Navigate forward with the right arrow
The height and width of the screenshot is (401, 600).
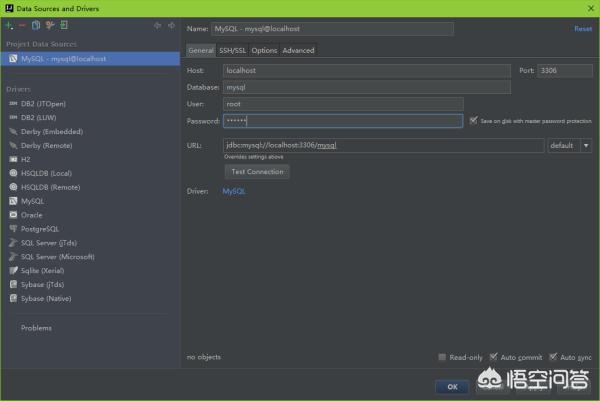point(171,26)
